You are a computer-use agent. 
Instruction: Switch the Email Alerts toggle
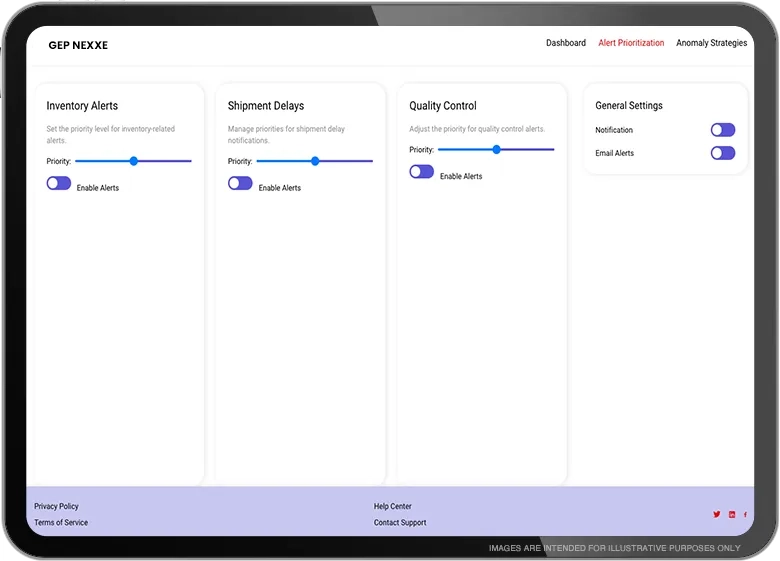[722, 153]
